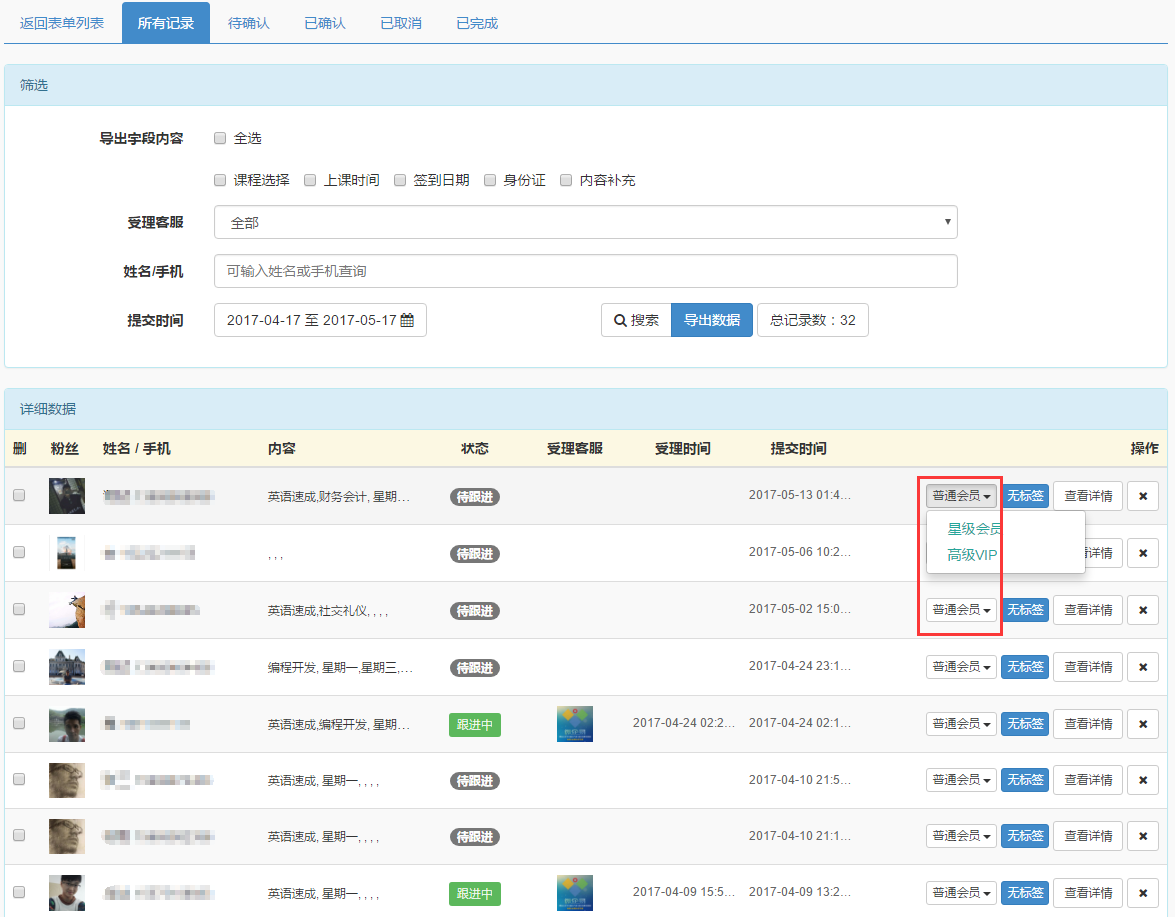Focus the 姓名/手机 search input
Viewport: 1175px width, 917px height.
(x=585, y=271)
